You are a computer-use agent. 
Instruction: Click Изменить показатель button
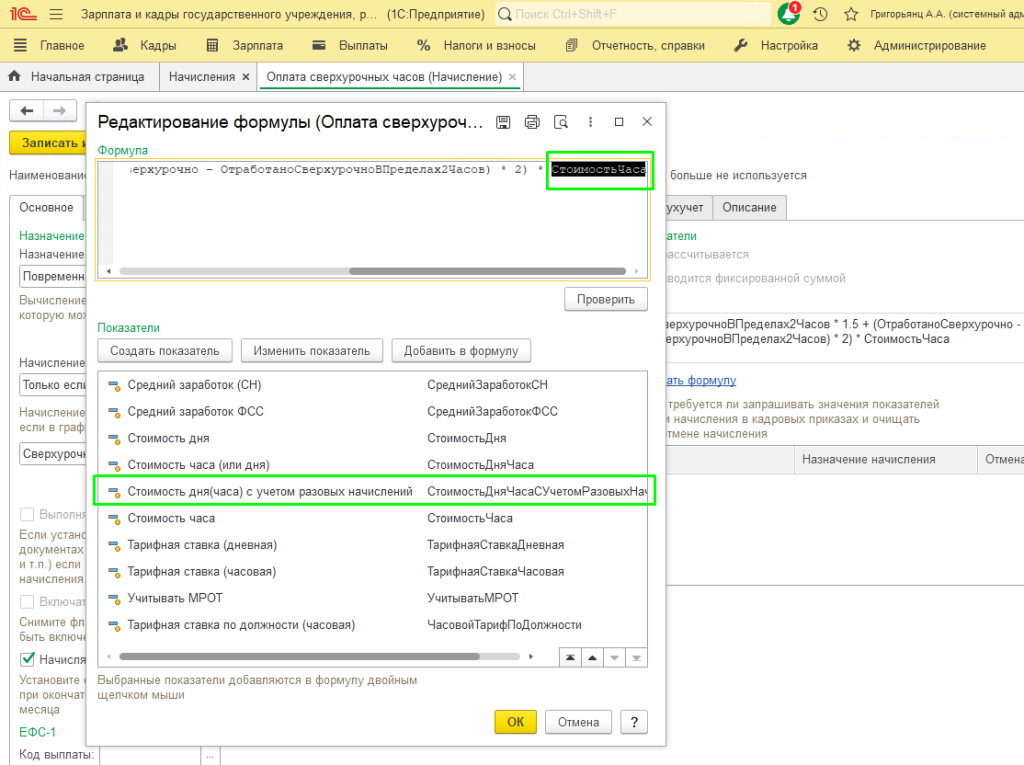(312, 351)
